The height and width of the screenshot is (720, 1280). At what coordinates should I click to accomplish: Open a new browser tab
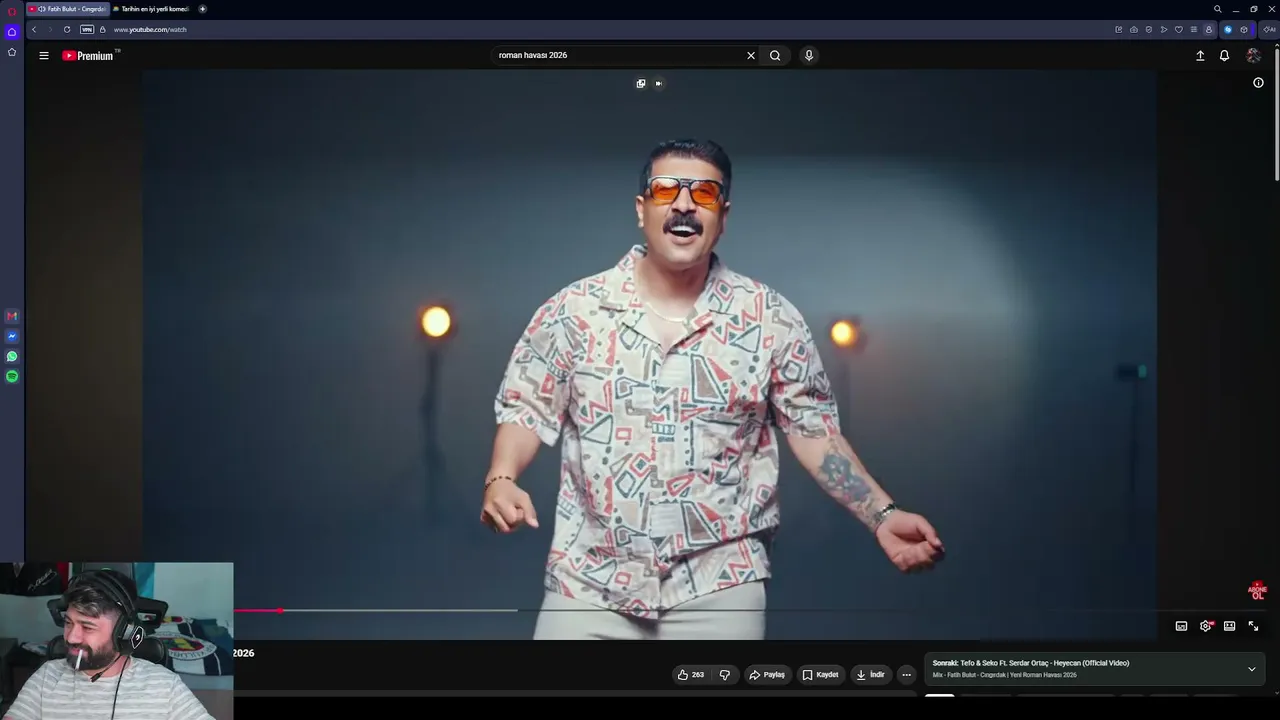[202, 9]
